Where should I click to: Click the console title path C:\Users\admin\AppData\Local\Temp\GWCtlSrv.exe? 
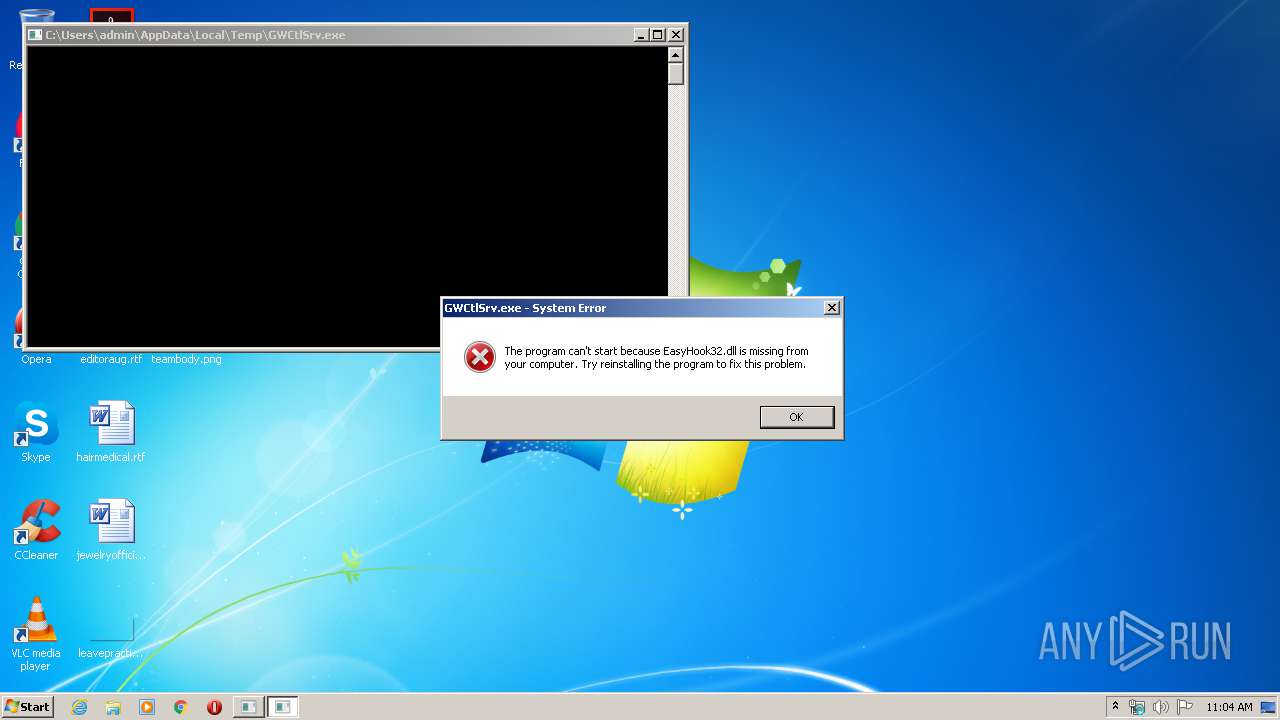[195, 35]
